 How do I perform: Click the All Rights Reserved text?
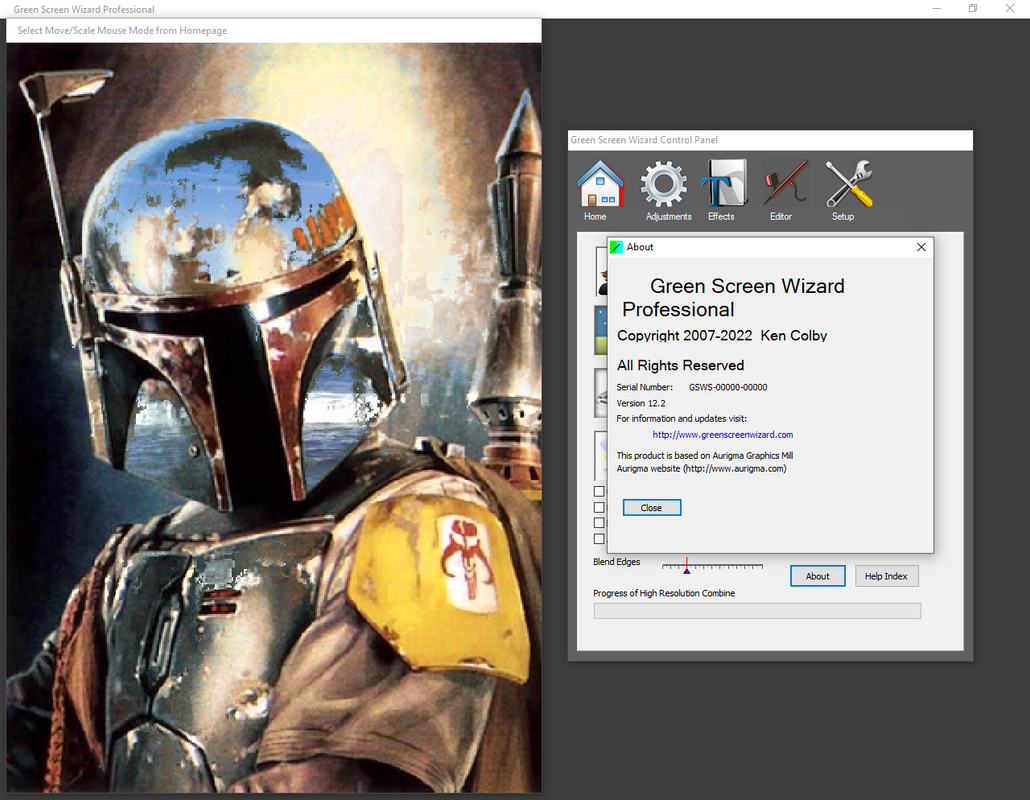click(x=680, y=365)
